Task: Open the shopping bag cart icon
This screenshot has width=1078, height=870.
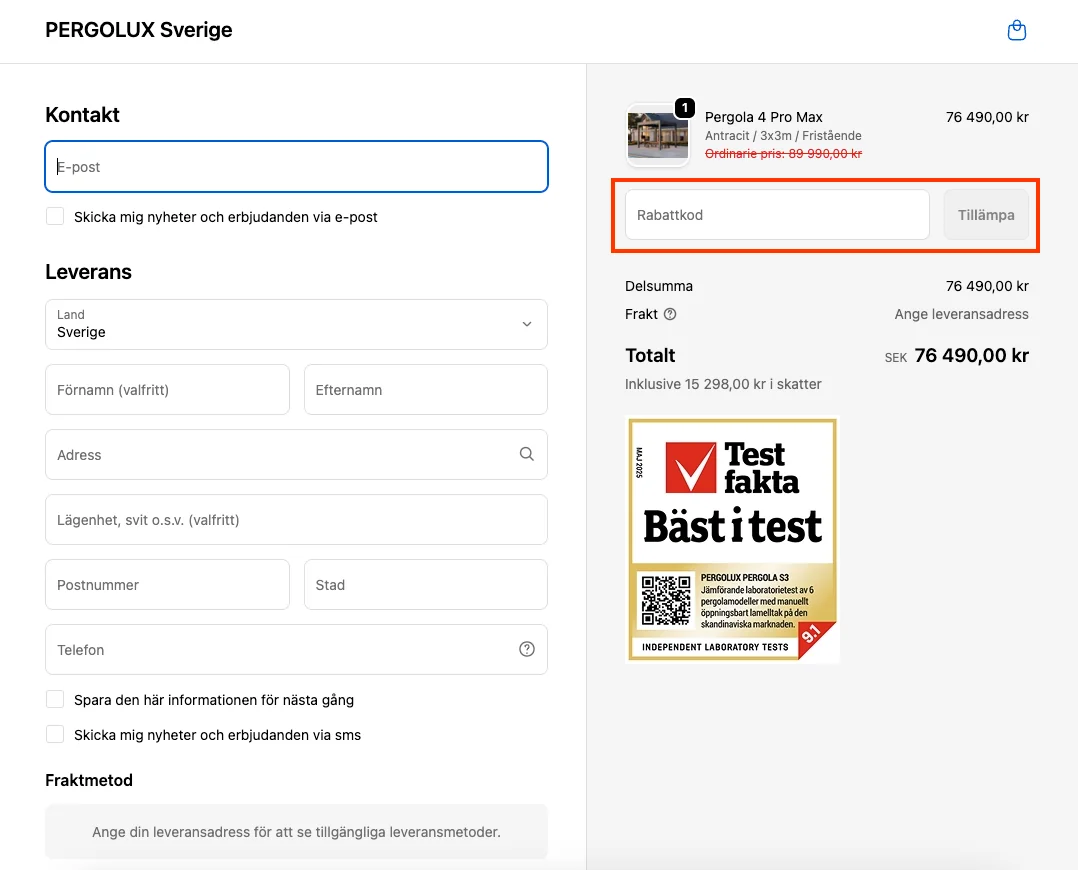Action: pyautogui.click(x=1016, y=30)
